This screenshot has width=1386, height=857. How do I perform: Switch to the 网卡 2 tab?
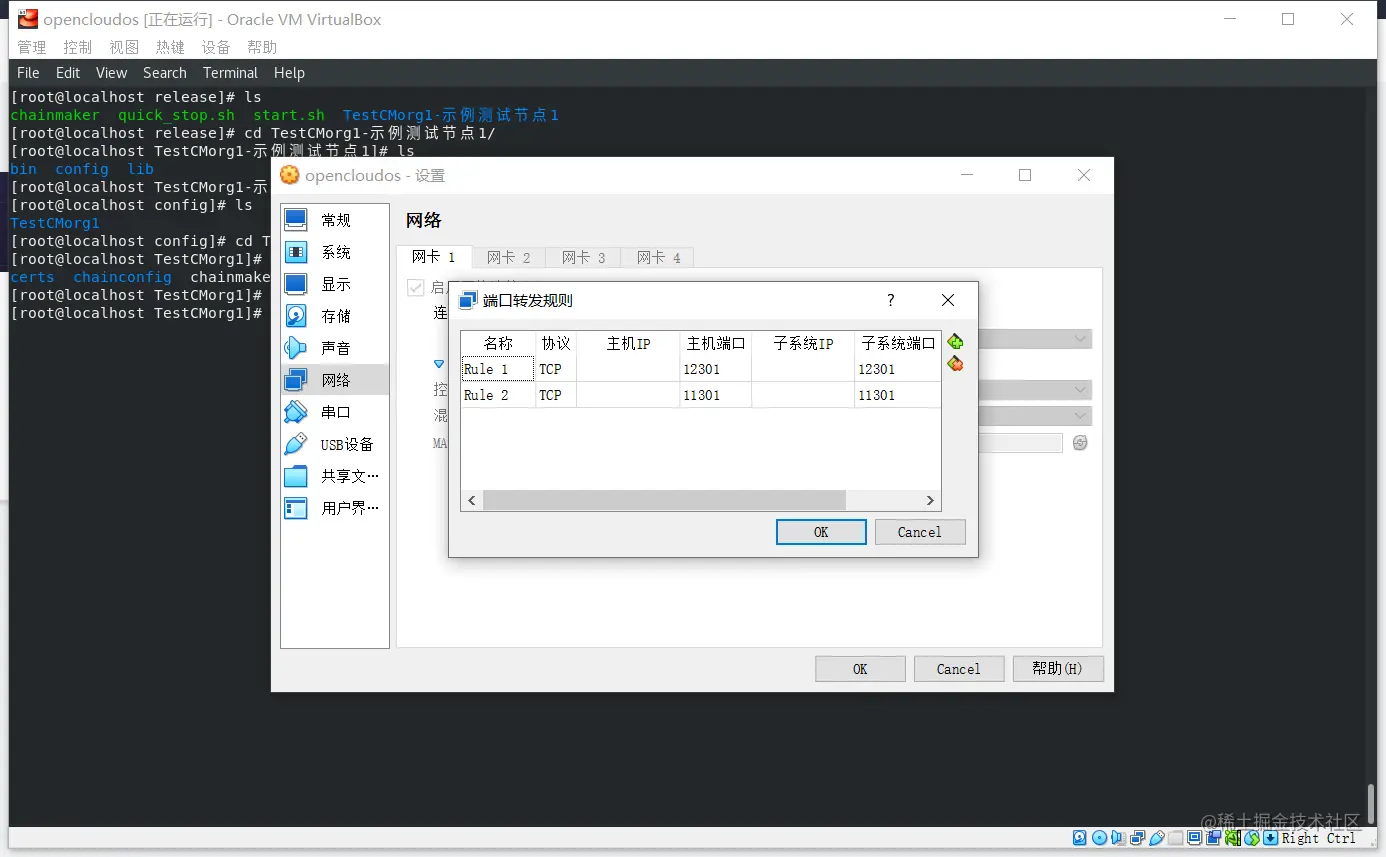pyautogui.click(x=509, y=258)
